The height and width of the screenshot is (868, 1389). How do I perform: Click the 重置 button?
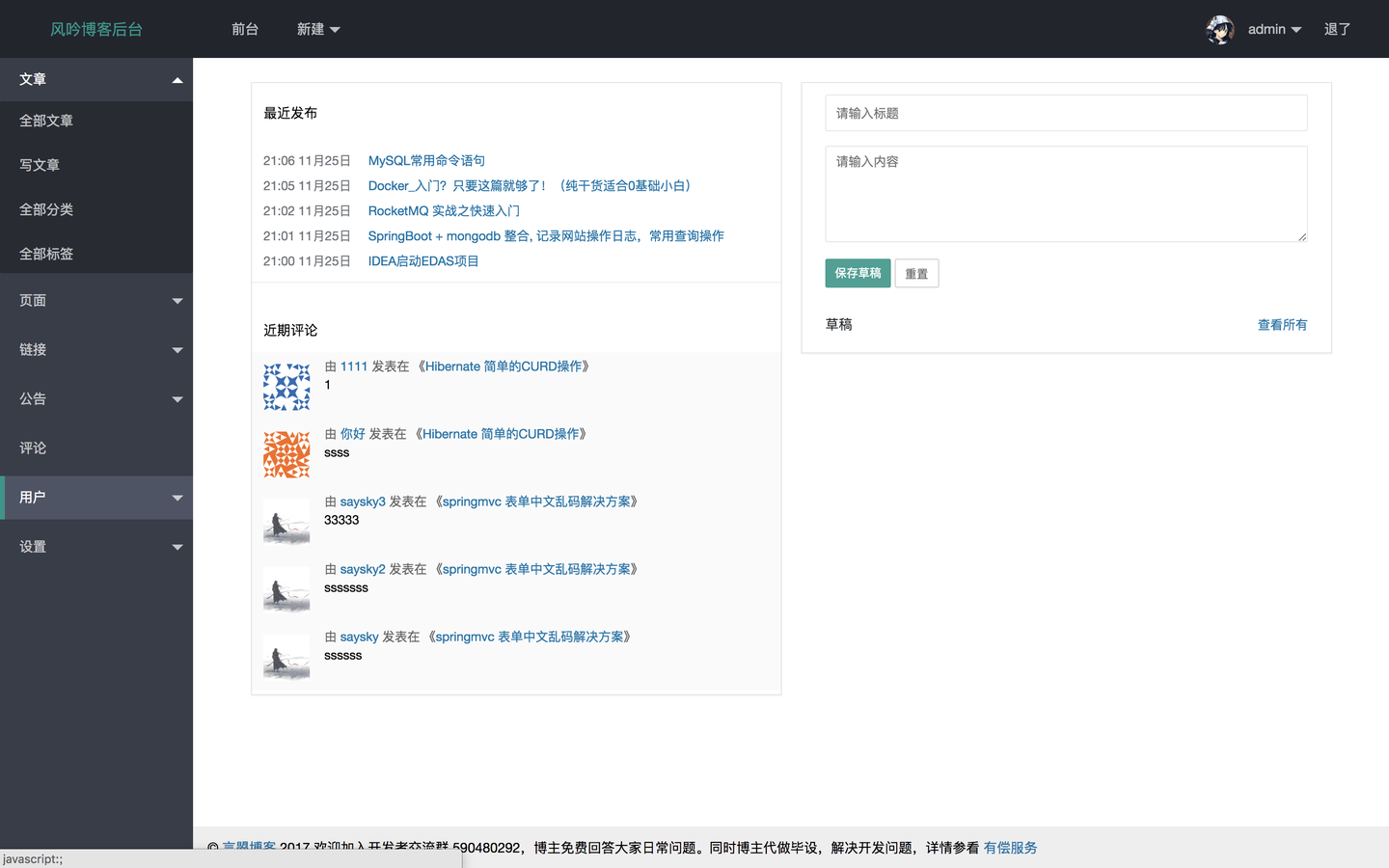(915, 273)
